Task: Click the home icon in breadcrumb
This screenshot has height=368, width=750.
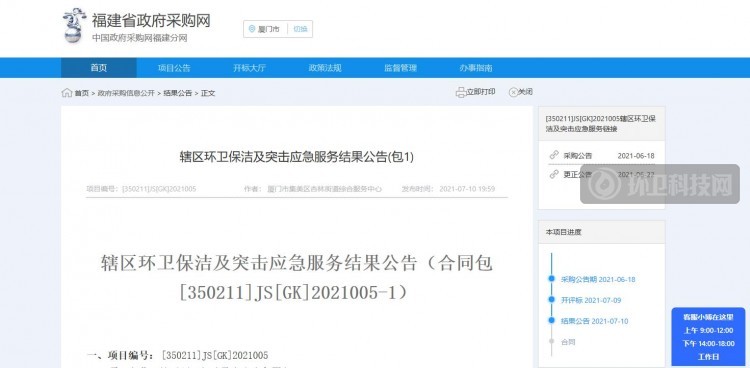Action: click(66, 93)
